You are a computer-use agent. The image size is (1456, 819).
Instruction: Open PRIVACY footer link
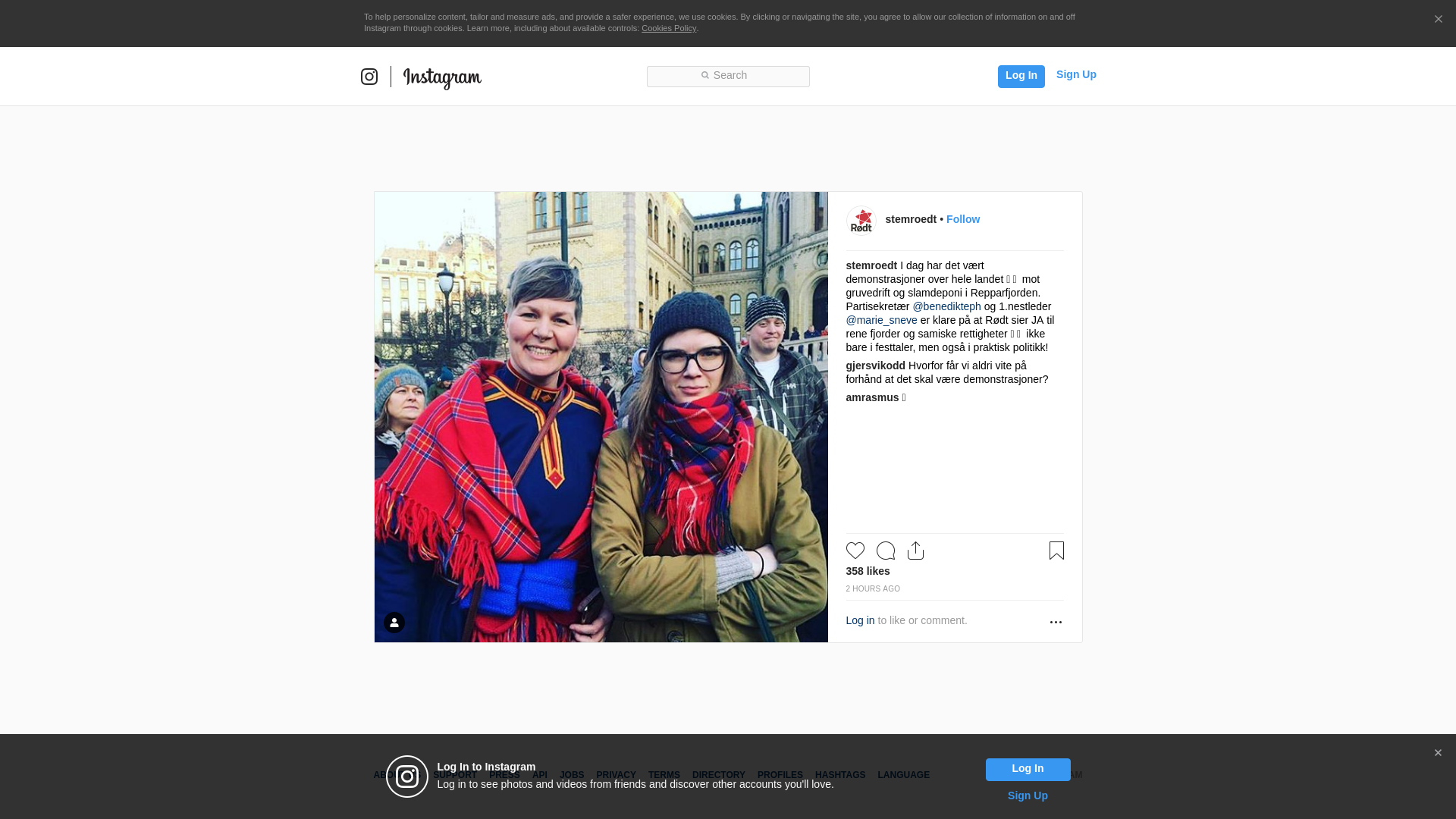(616, 775)
